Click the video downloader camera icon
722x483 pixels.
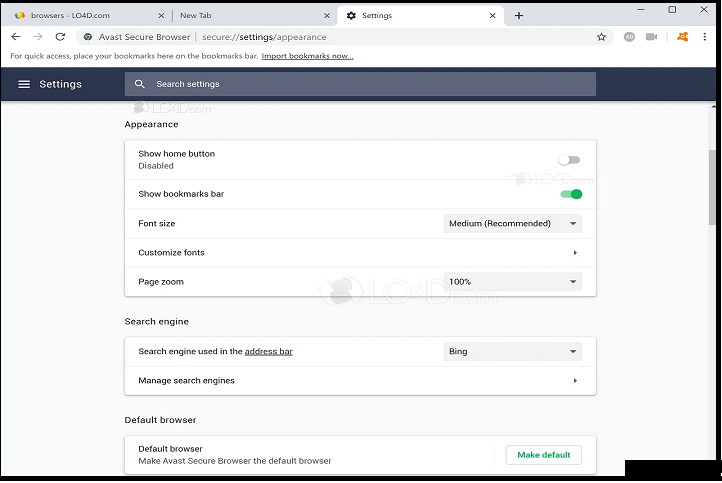tap(652, 37)
